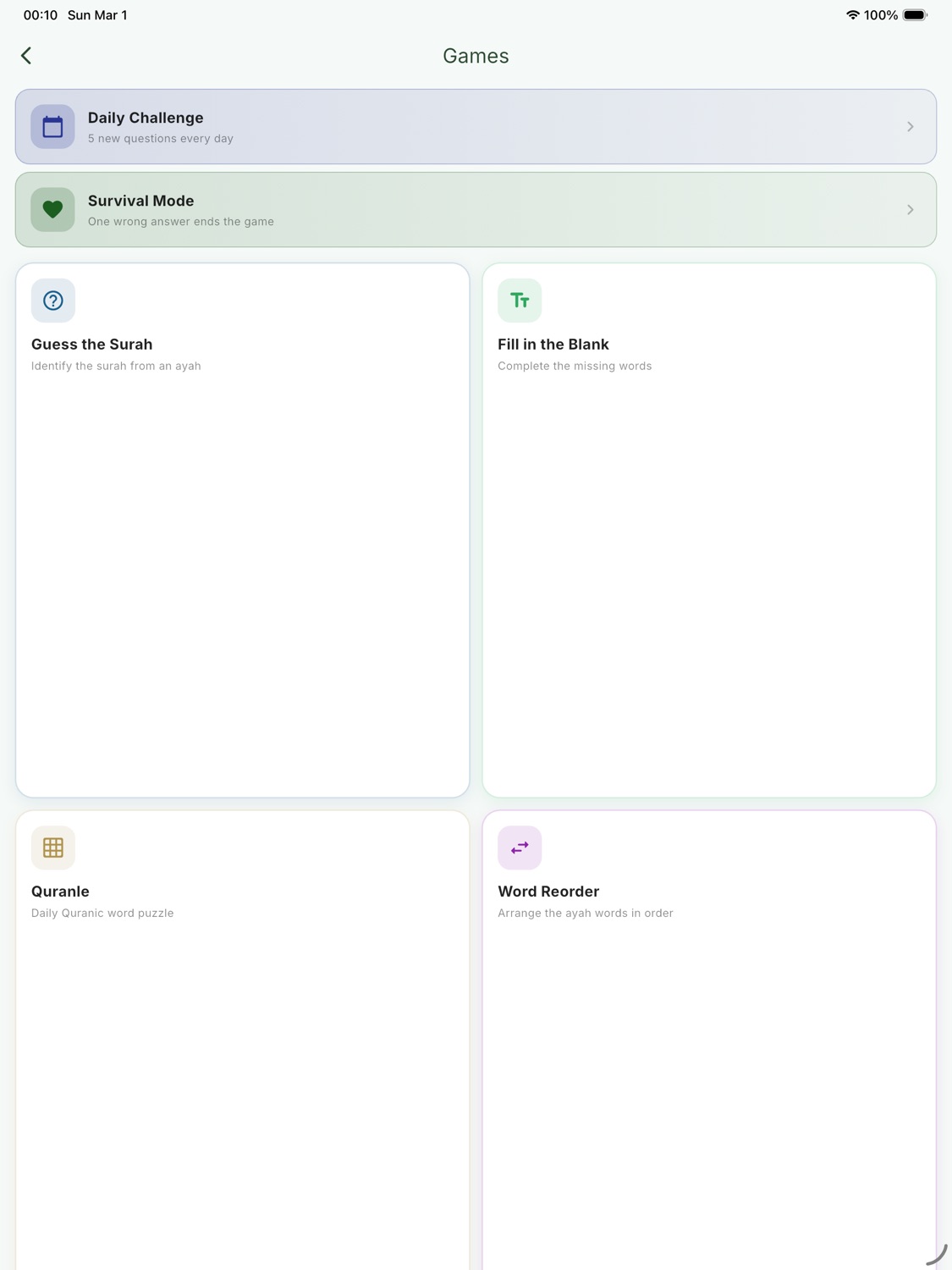Open the Guess the Surah game

[243, 530]
